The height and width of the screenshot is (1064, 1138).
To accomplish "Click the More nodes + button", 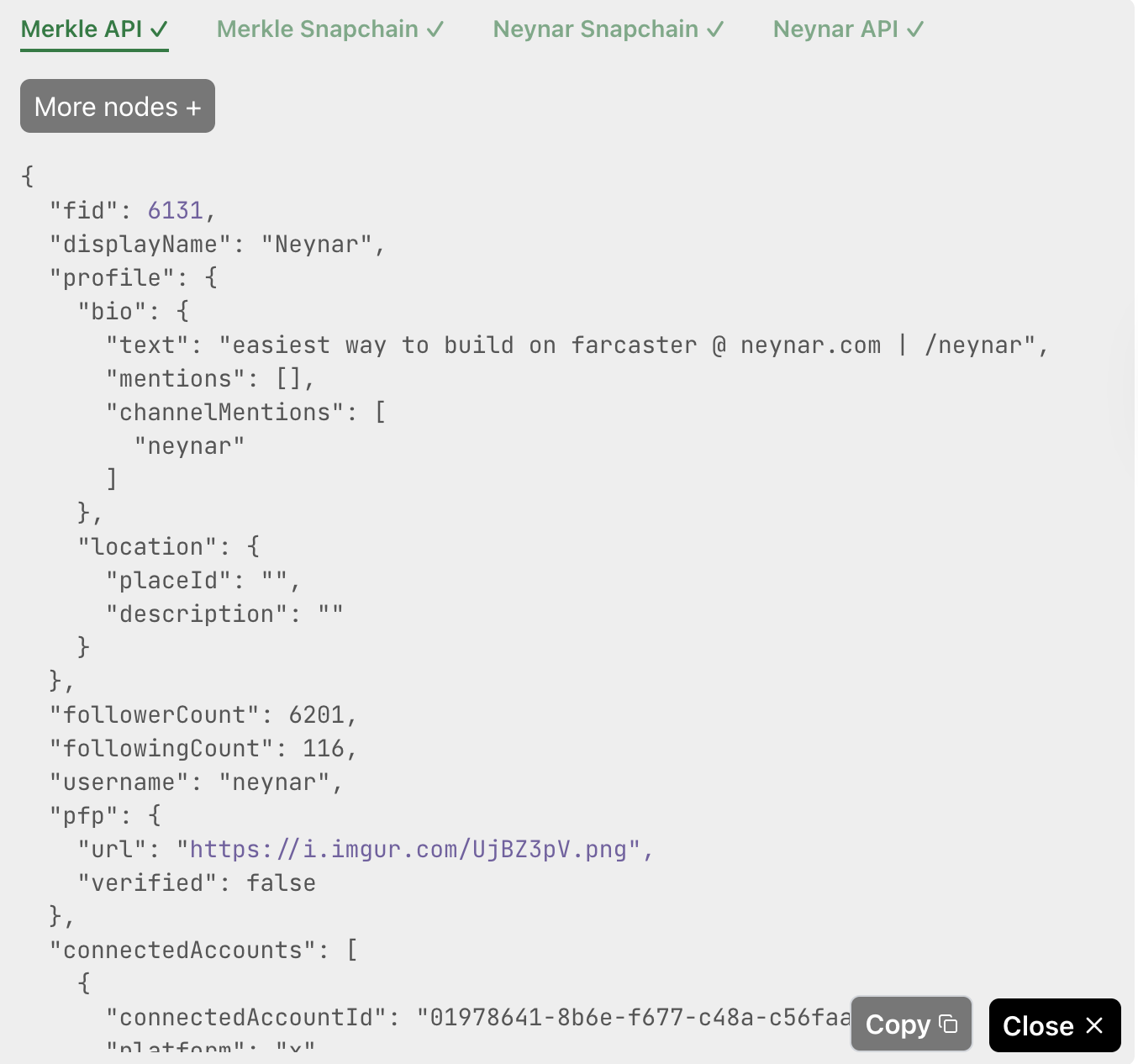I will (x=118, y=106).
